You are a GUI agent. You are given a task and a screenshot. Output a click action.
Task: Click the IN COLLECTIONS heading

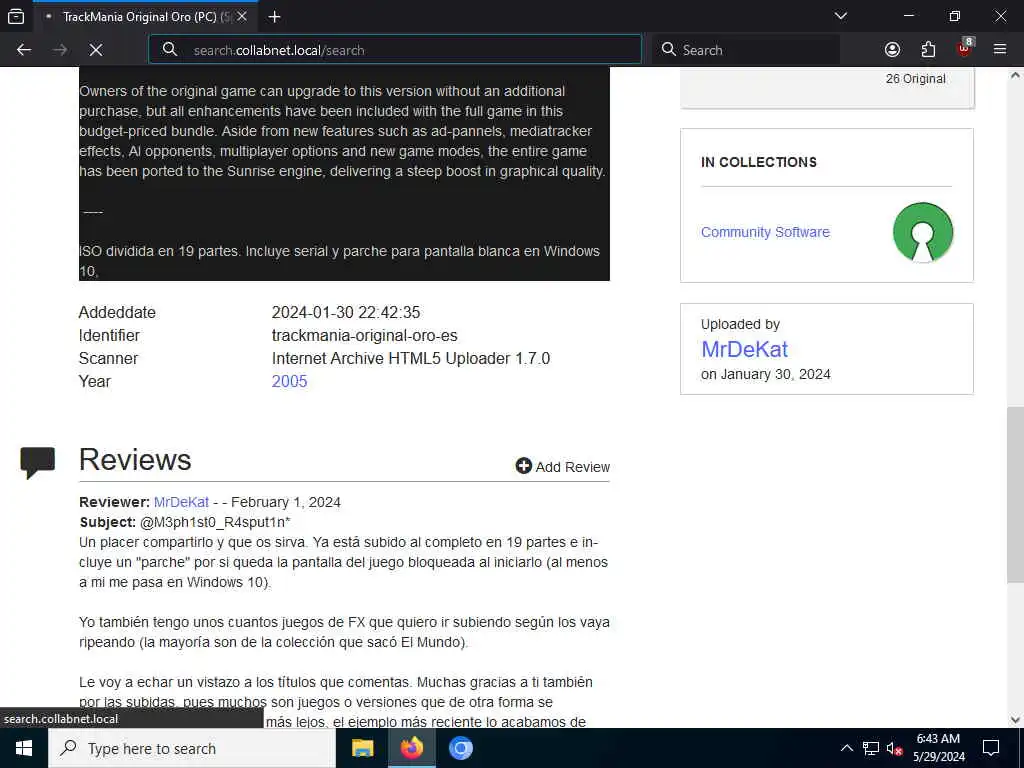point(759,162)
